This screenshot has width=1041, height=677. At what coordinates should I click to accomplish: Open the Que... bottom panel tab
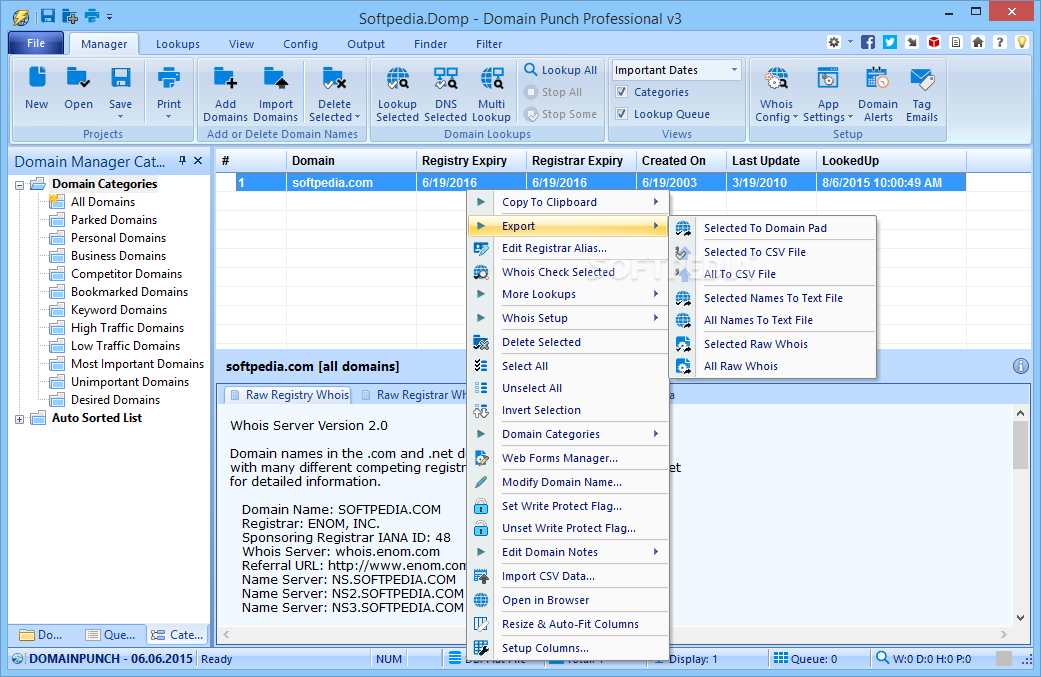(x=110, y=635)
